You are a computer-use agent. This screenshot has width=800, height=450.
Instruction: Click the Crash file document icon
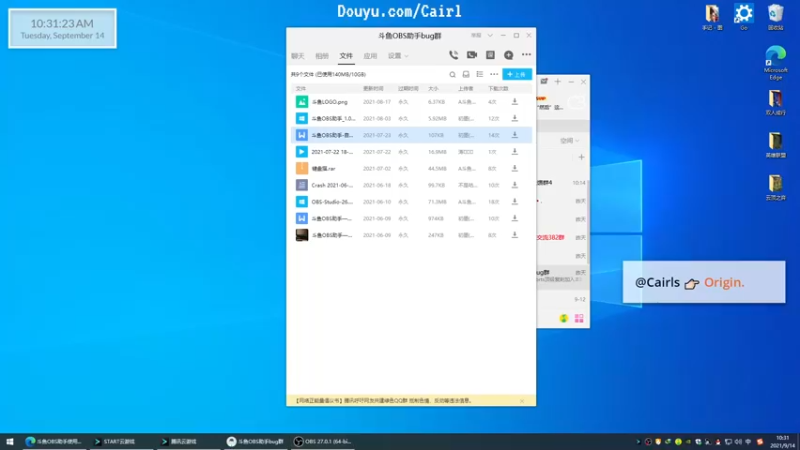click(x=302, y=185)
